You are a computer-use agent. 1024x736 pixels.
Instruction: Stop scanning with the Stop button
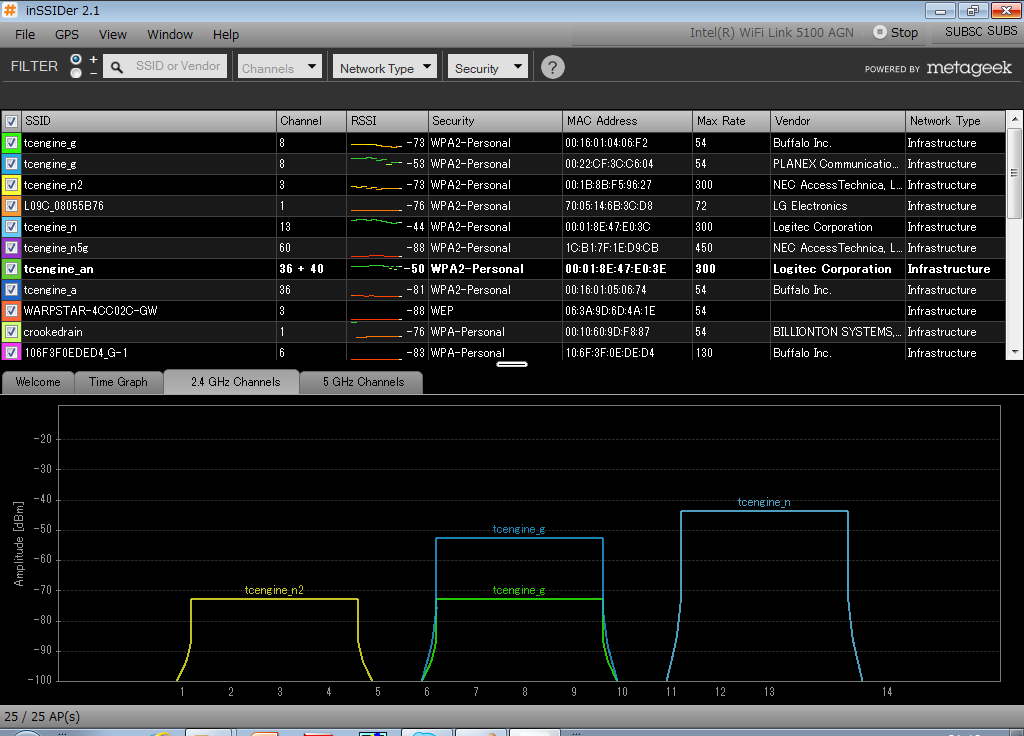pos(896,33)
